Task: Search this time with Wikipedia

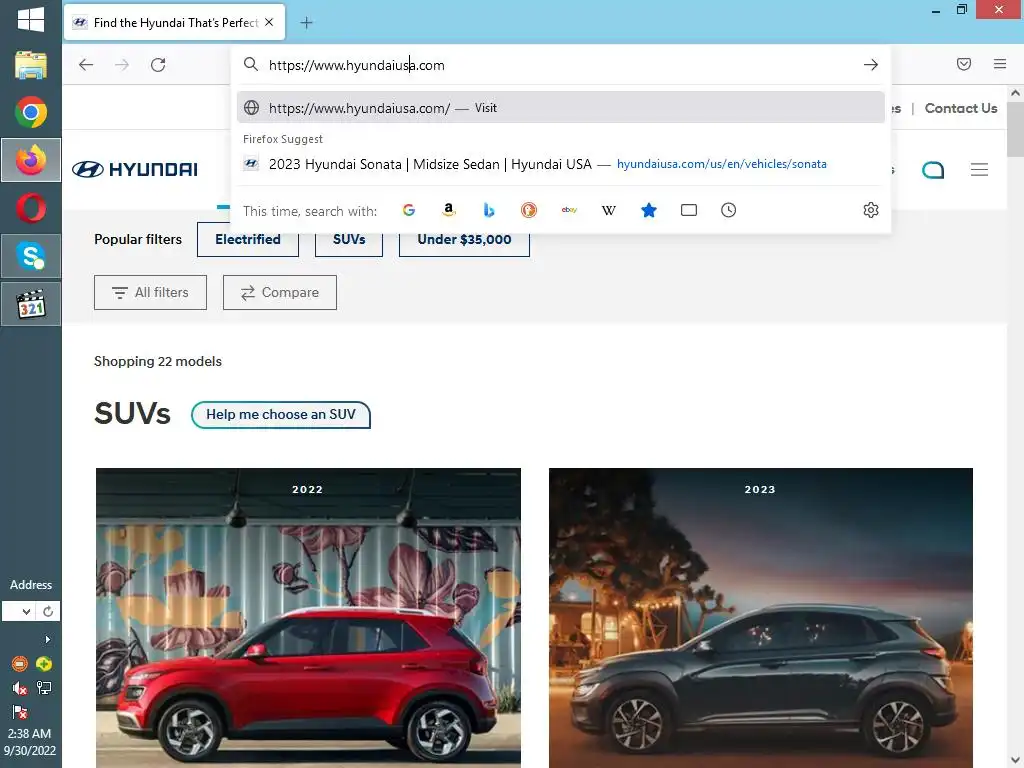Action: pos(609,210)
